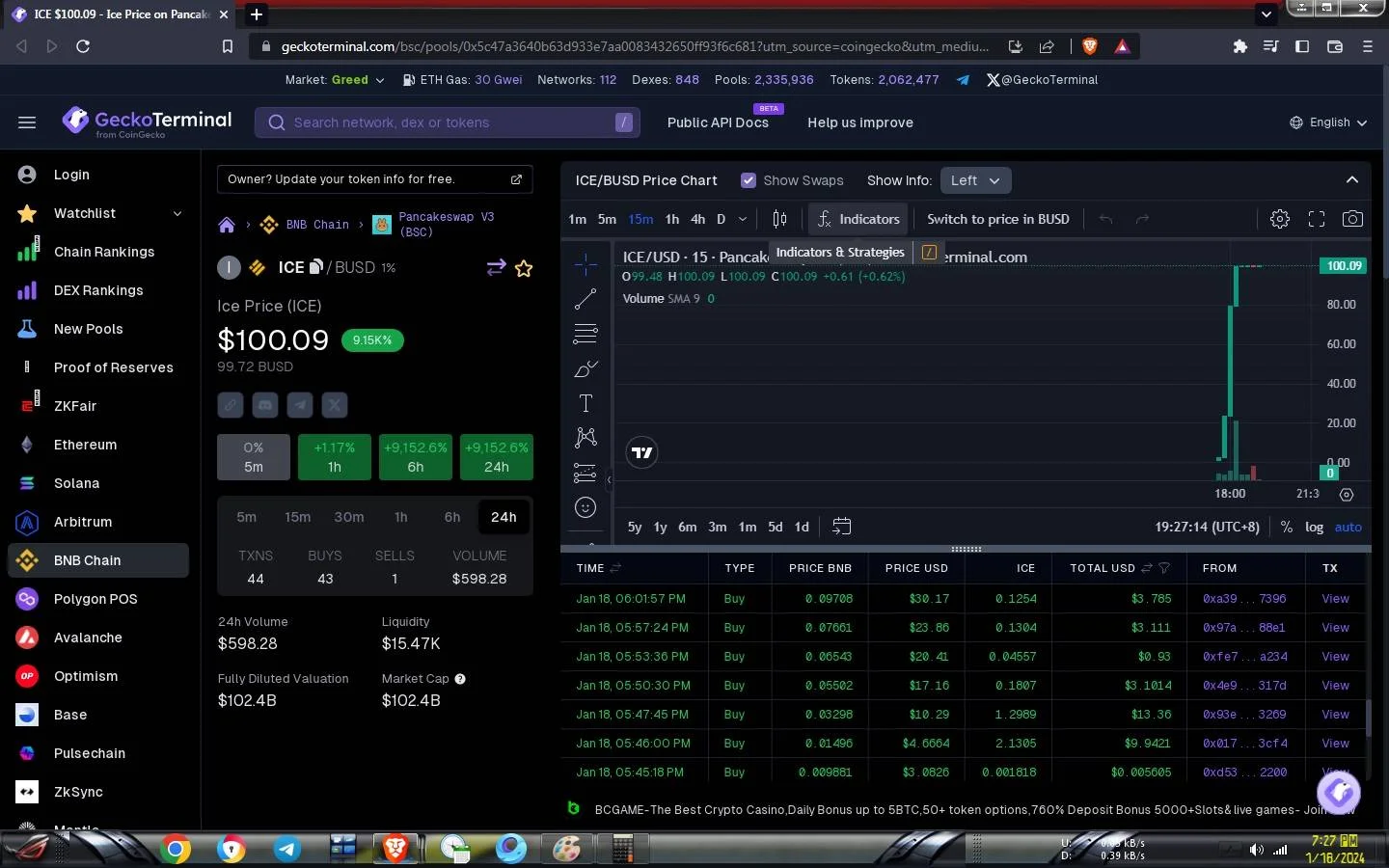Open the English language selector

(x=1329, y=122)
